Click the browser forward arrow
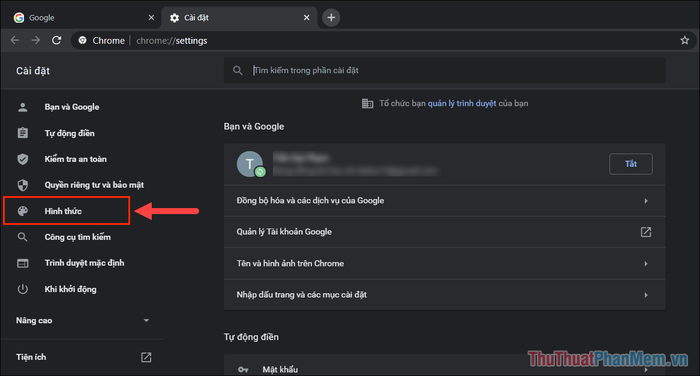This screenshot has width=700, height=376. tap(36, 41)
